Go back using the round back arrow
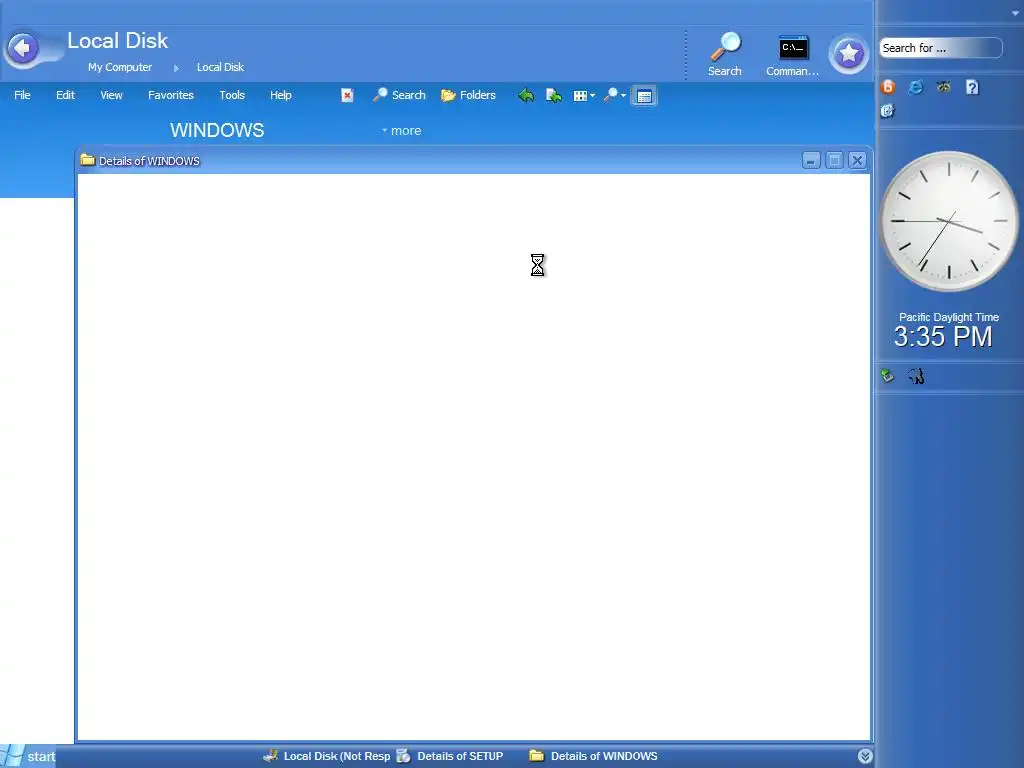1024x768 pixels. click(x=23, y=48)
